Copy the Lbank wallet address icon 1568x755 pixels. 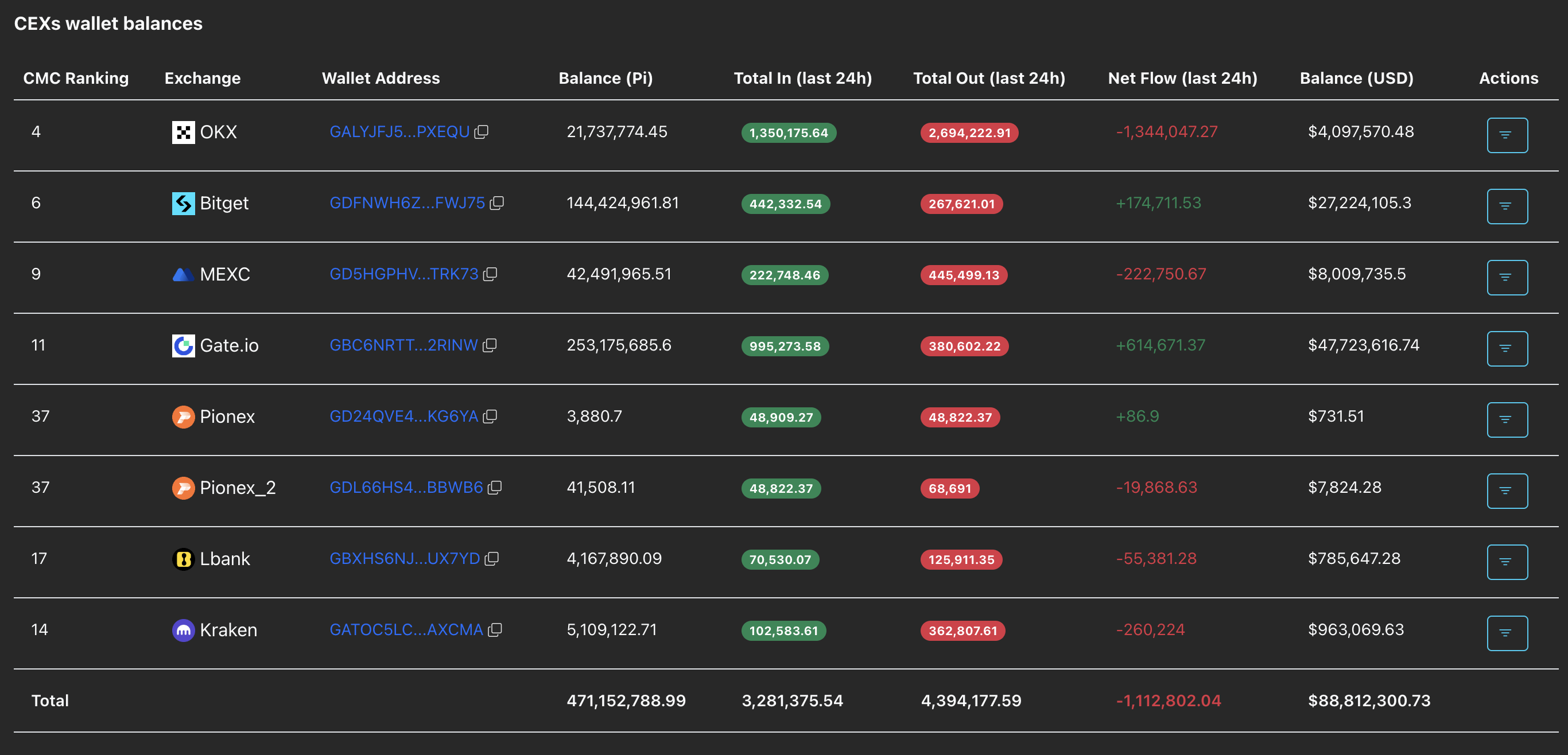491,559
